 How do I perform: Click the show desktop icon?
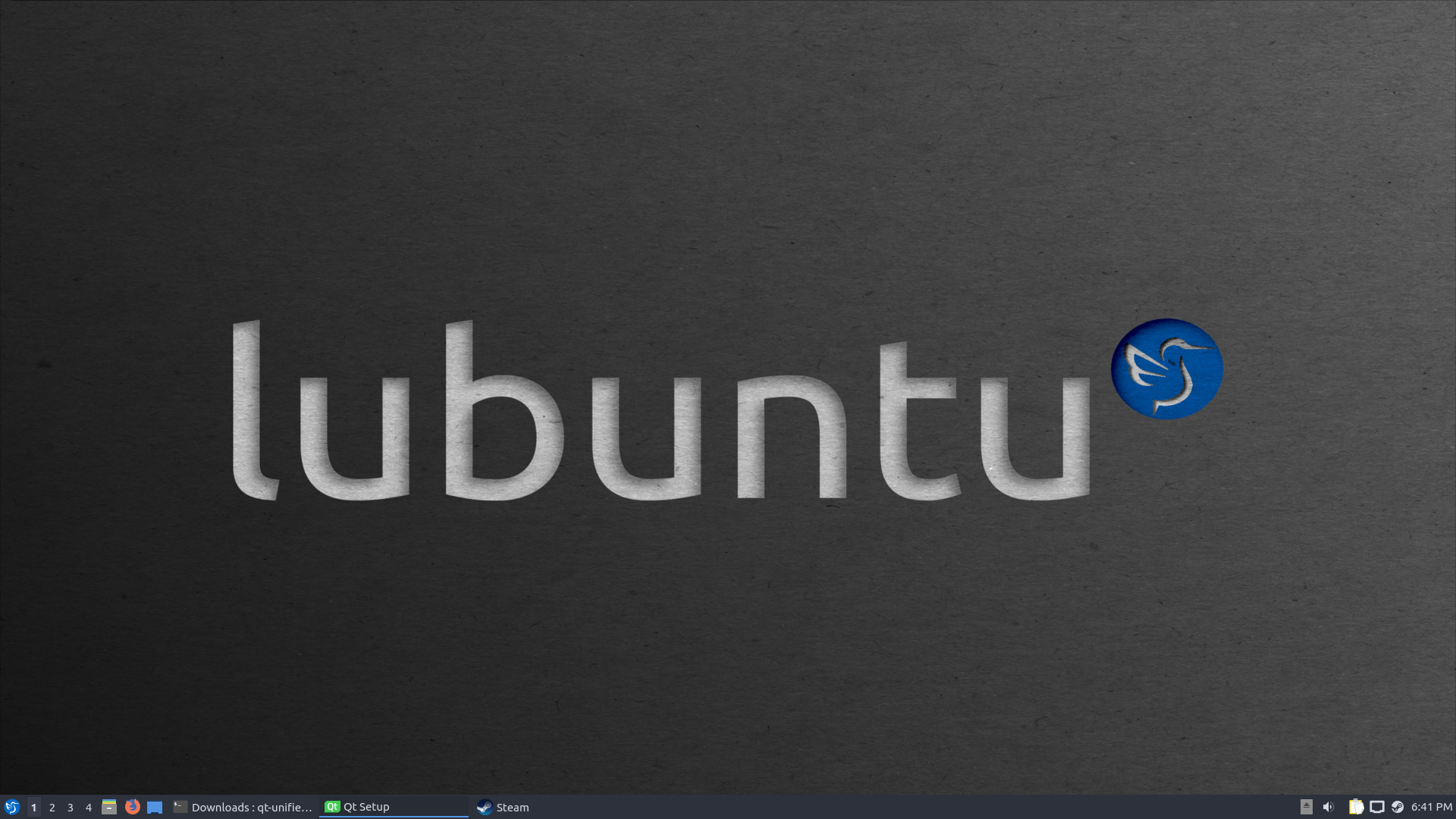[155, 807]
